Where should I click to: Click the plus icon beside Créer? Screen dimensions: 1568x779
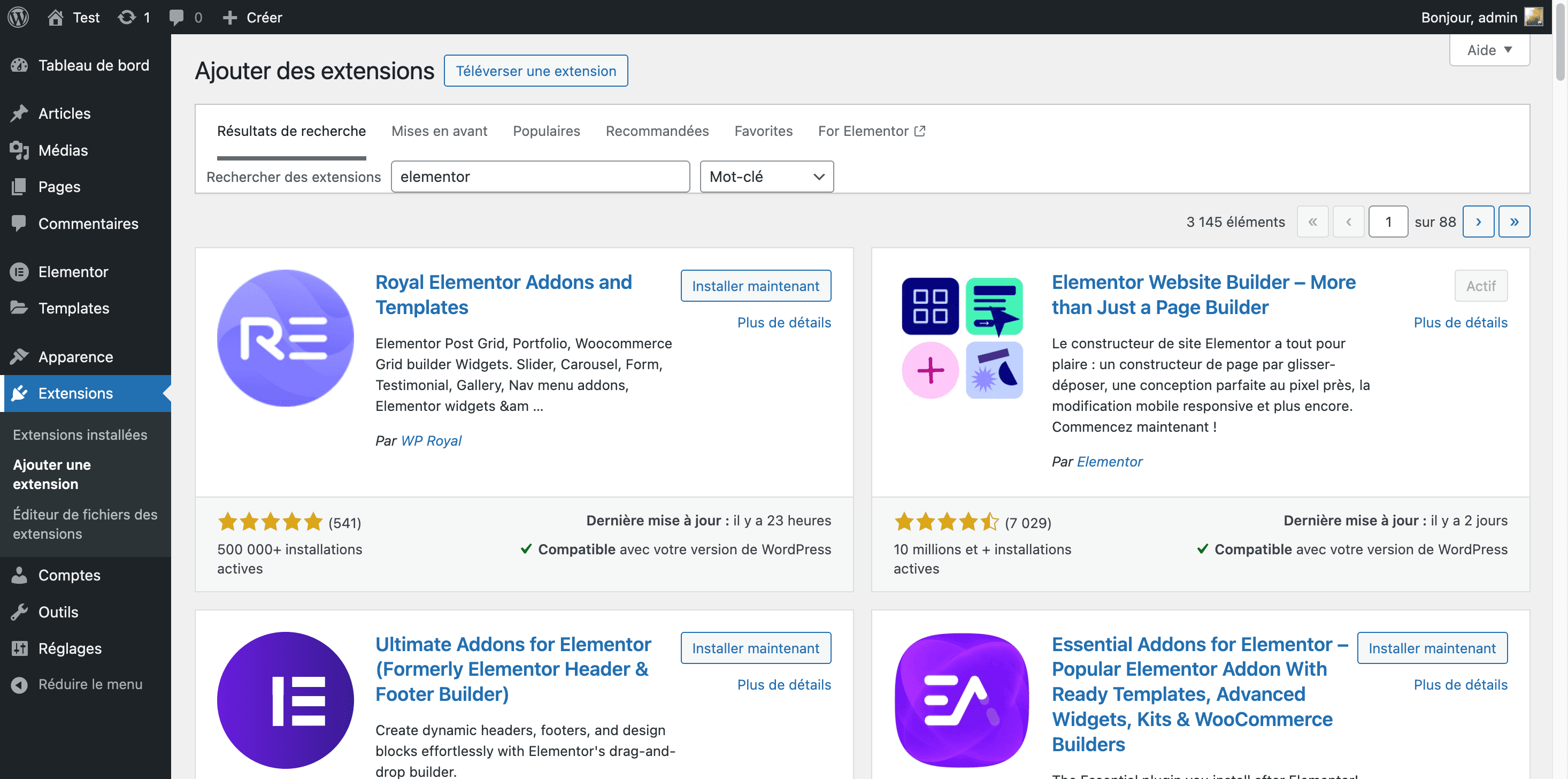point(229,17)
